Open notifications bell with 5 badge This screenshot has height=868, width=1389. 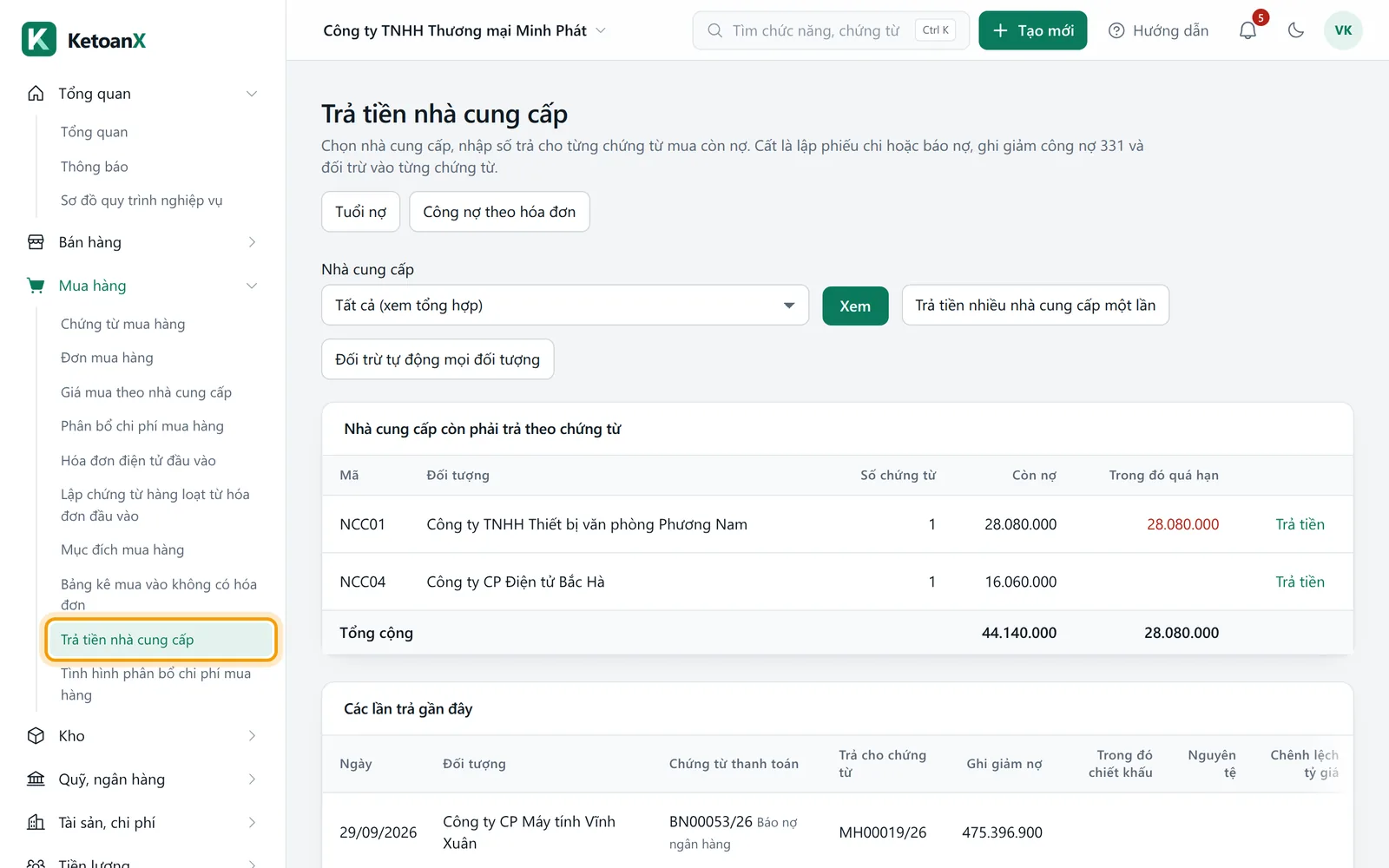point(1247,30)
